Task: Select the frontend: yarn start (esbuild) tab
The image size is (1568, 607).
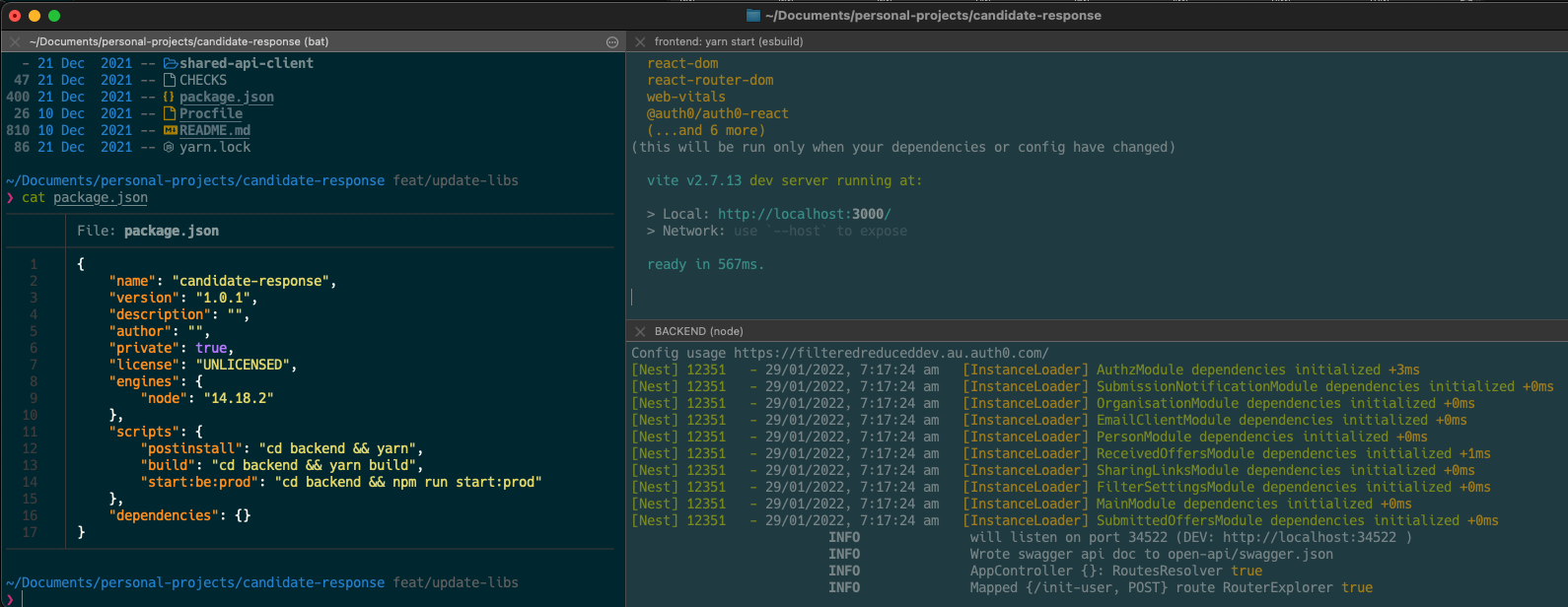Action: [729, 41]
